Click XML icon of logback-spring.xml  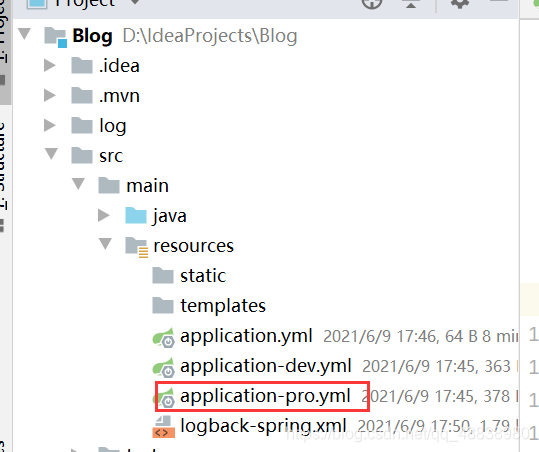(x=164, y=427)
